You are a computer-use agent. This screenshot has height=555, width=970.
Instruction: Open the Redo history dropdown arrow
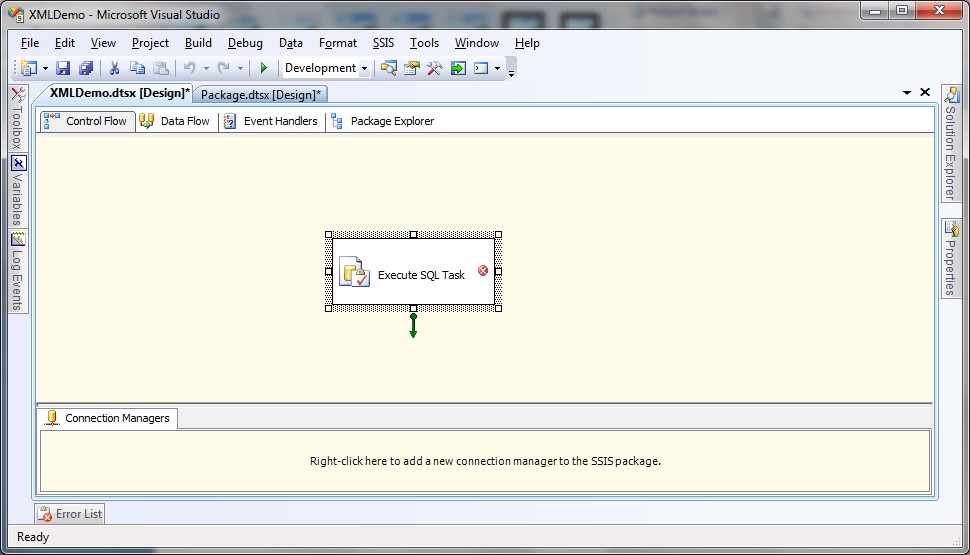point(240,69)
